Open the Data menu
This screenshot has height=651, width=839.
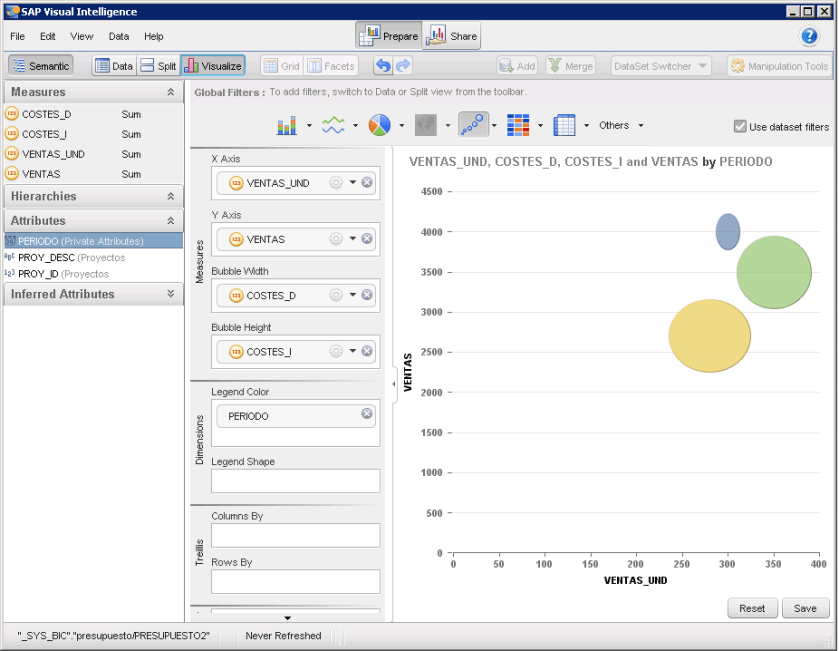[x=119, y=36]
